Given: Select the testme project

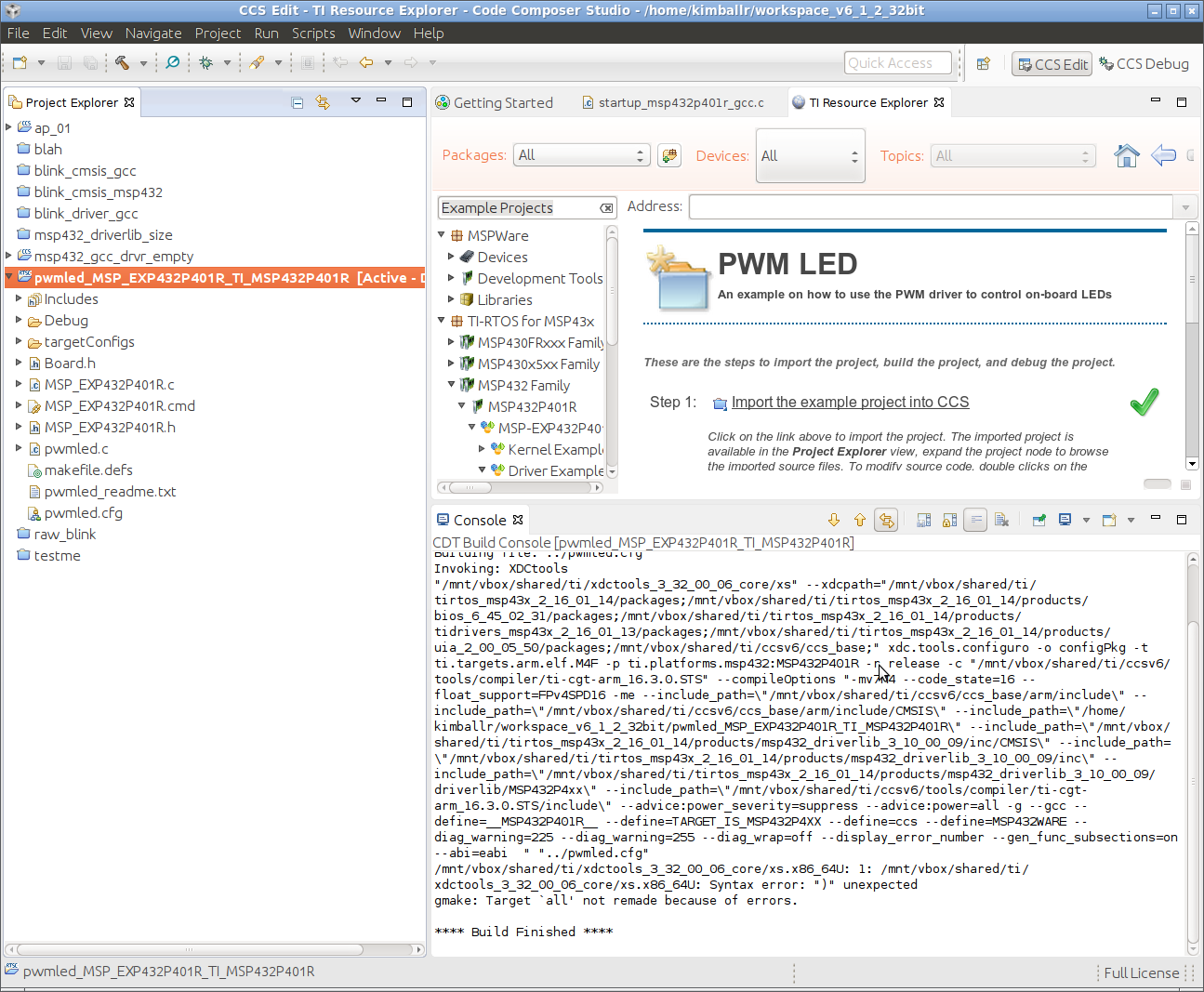Looking at the screenshot, I should click(x=57, y=555).
